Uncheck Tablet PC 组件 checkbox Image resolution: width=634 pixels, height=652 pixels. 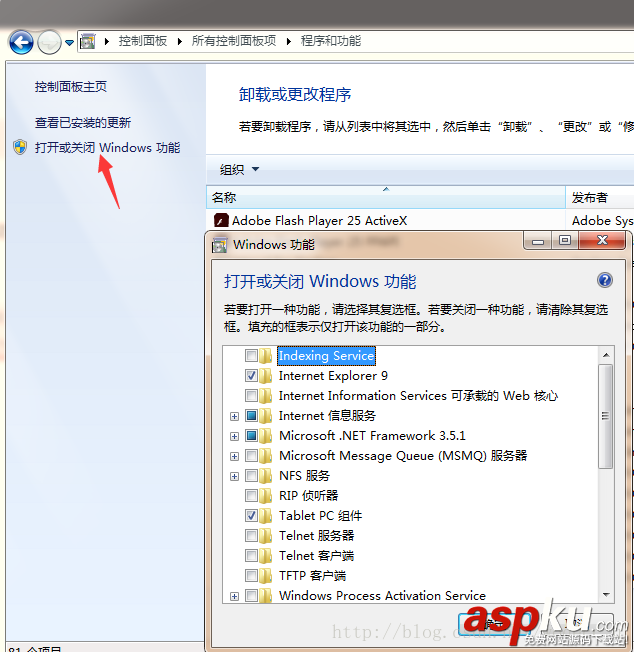click(x=251, y=516)
